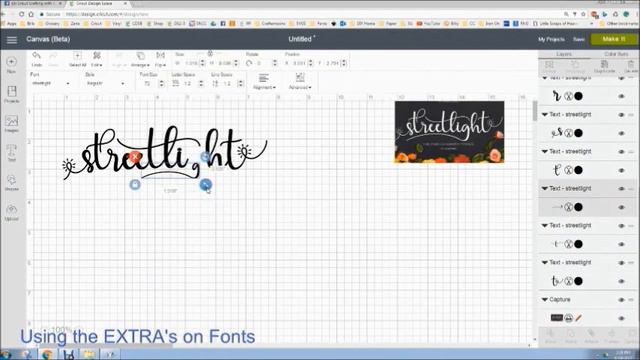Click the pencil swatch in Capture layer
Image resolution: width=640 pixels, height=360 pixels.
click(578, 318)
